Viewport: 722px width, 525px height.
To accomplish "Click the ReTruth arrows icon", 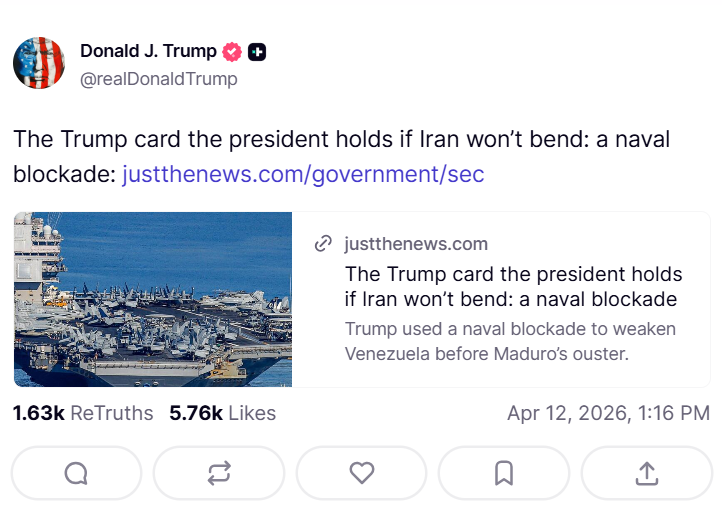I will pyautogui.click(x=219, y=473).
